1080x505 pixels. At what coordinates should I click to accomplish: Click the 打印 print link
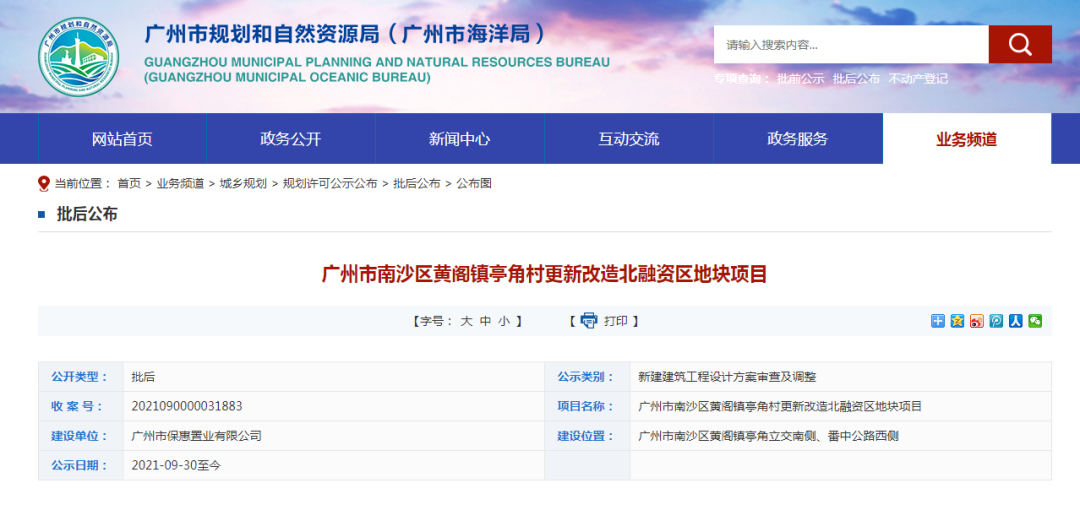point(616,321)
